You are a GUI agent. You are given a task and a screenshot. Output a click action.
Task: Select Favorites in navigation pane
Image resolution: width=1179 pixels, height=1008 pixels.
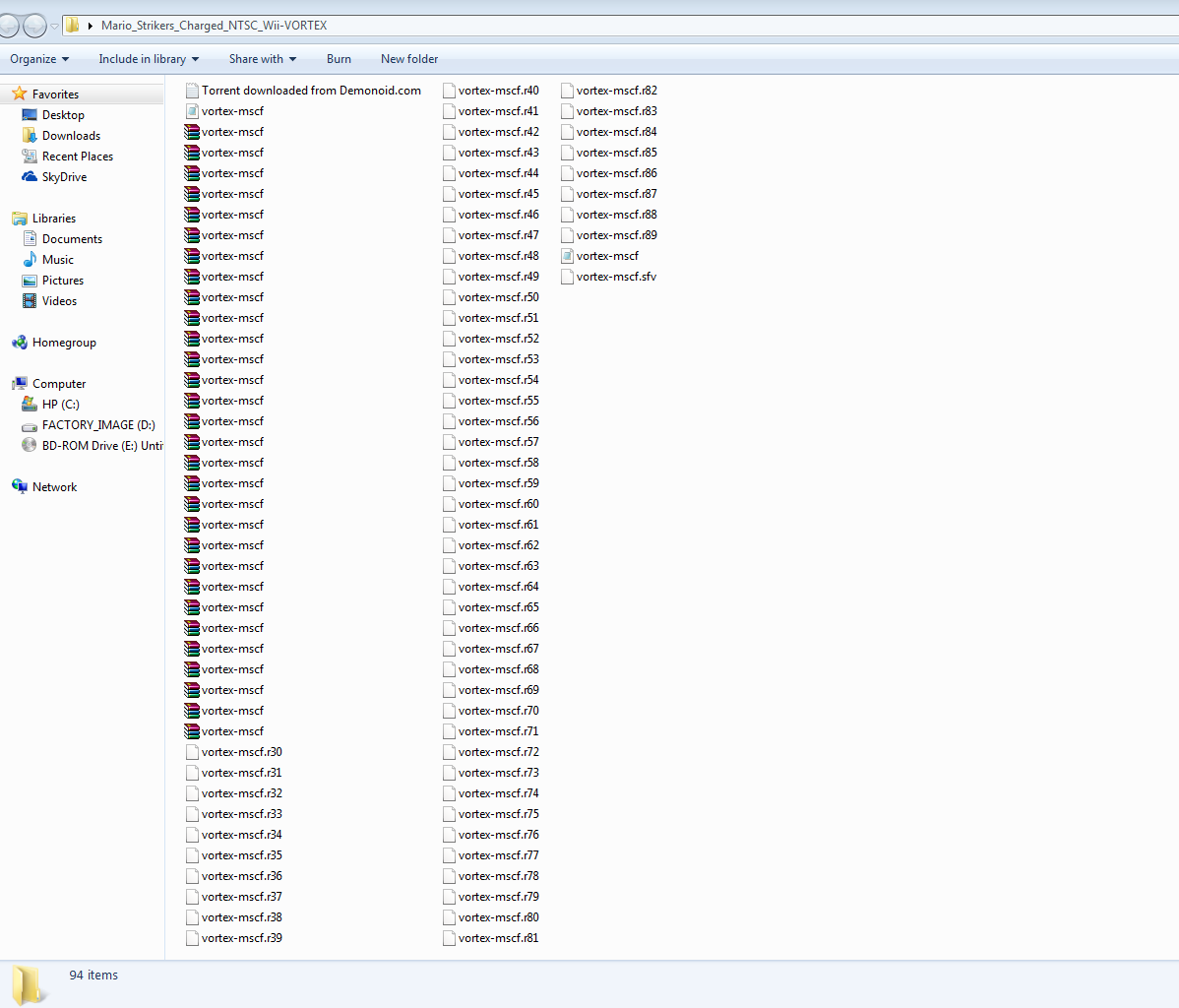(x=55, y=94)
